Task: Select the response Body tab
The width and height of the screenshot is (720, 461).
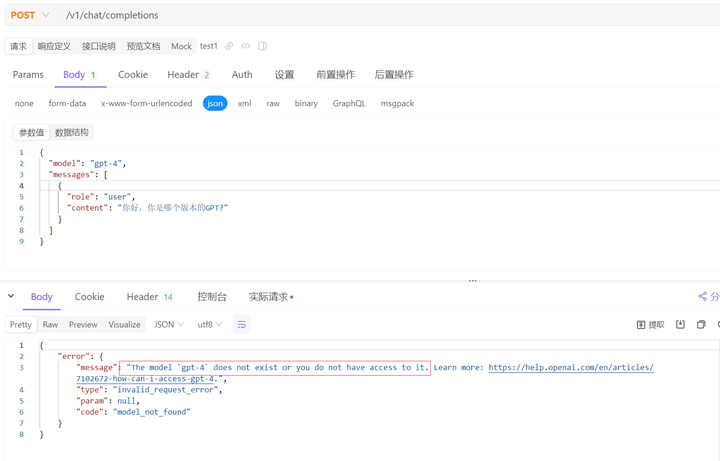Action: click(42, 297)
